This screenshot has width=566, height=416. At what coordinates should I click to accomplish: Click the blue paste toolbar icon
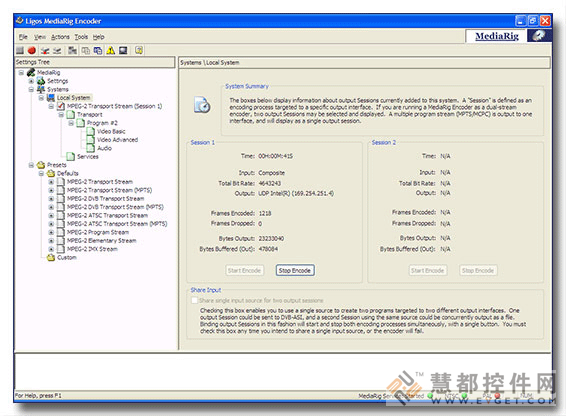point(98,51)
